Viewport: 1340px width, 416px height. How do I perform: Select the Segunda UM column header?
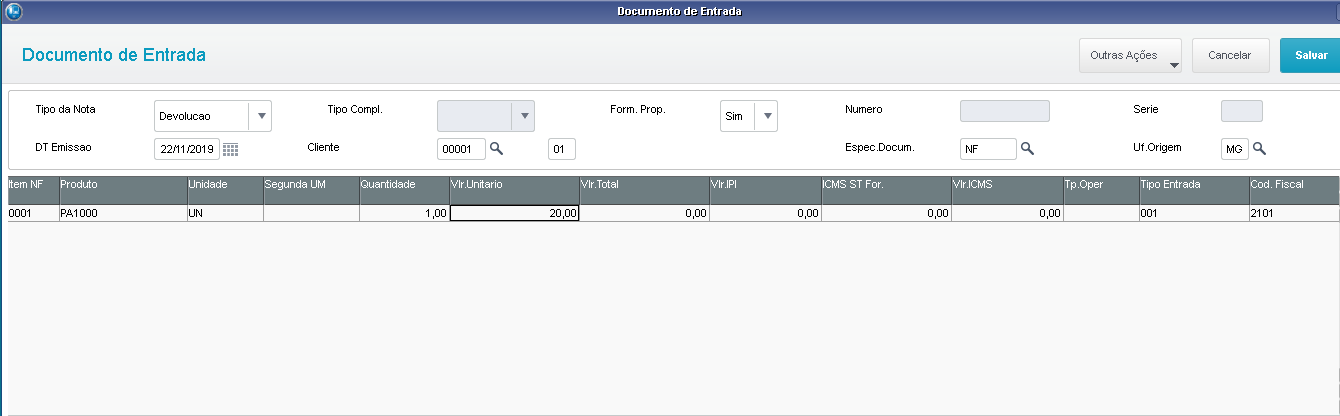[x=310, y=190]
